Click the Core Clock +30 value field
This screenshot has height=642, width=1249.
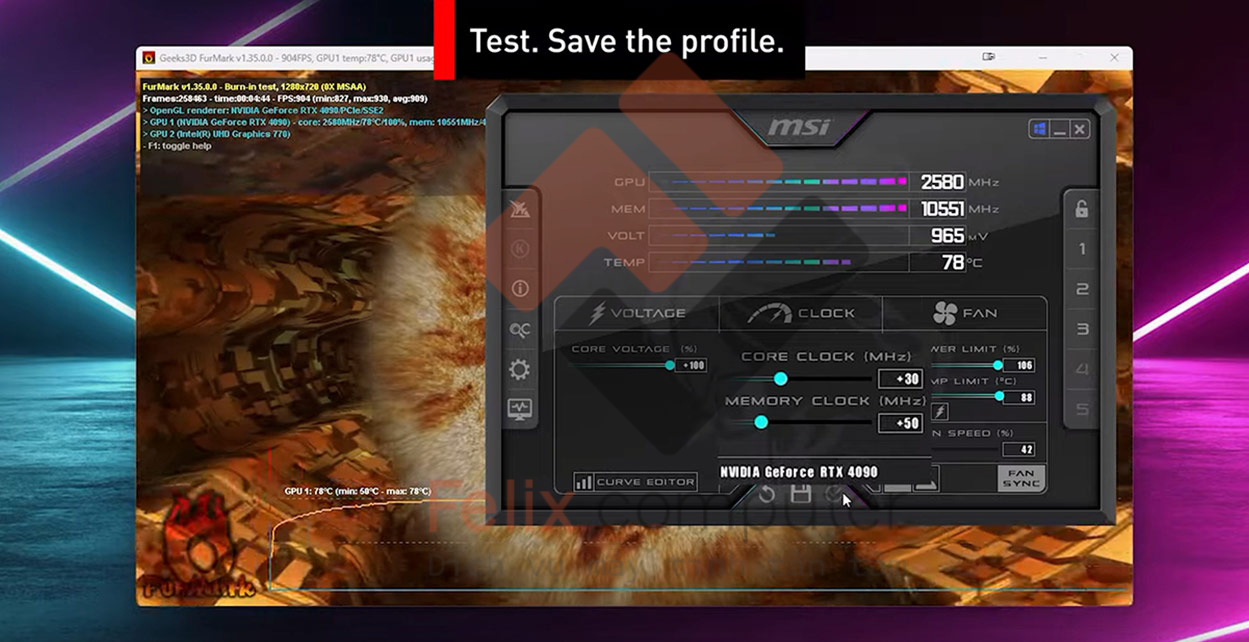pos(898,379)
